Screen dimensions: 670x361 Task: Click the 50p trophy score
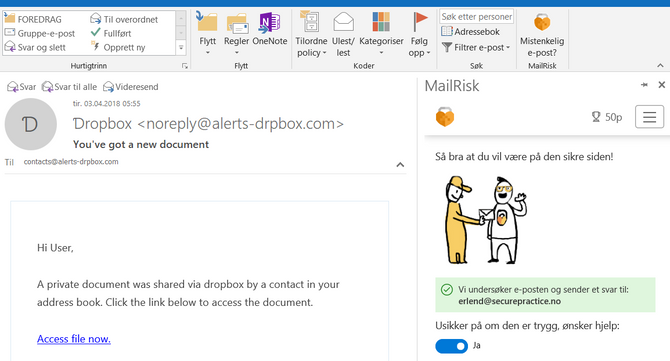pos(606,117)
